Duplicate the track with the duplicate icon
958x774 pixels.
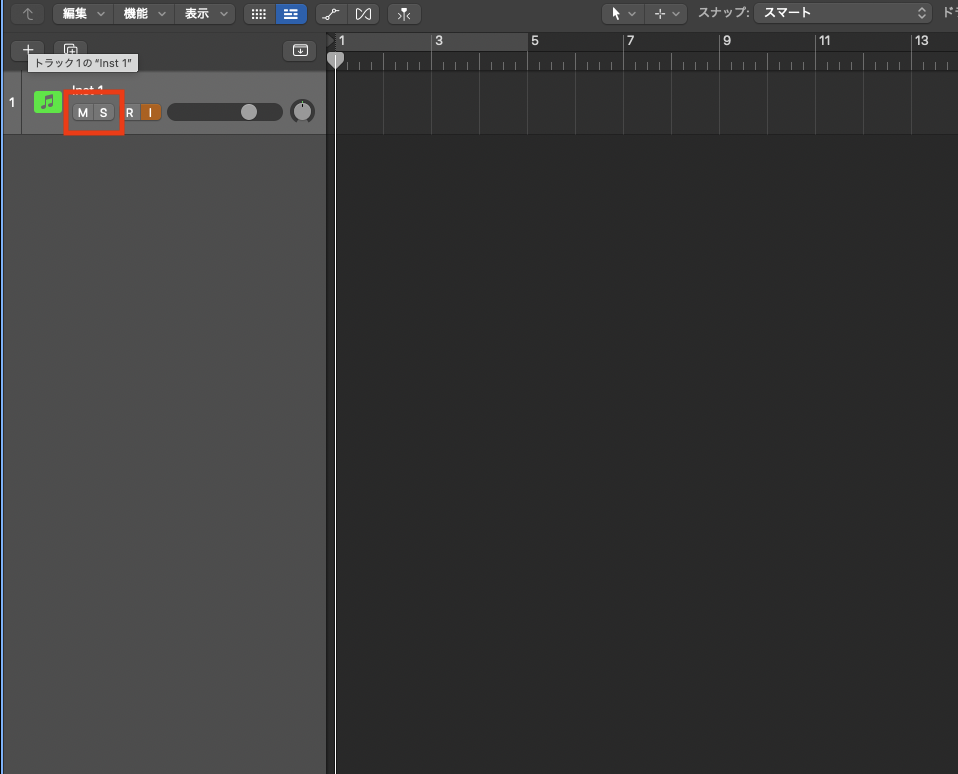pyautogui.click(x=70, y=50)
